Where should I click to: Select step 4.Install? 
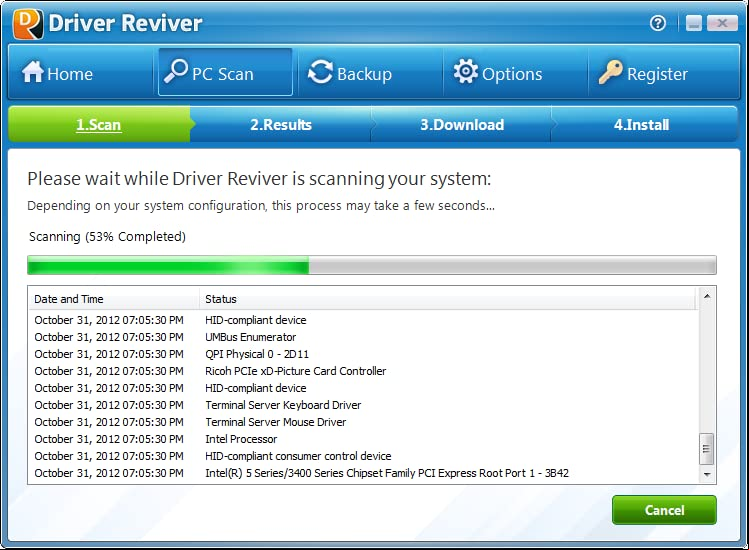point(642,125)
